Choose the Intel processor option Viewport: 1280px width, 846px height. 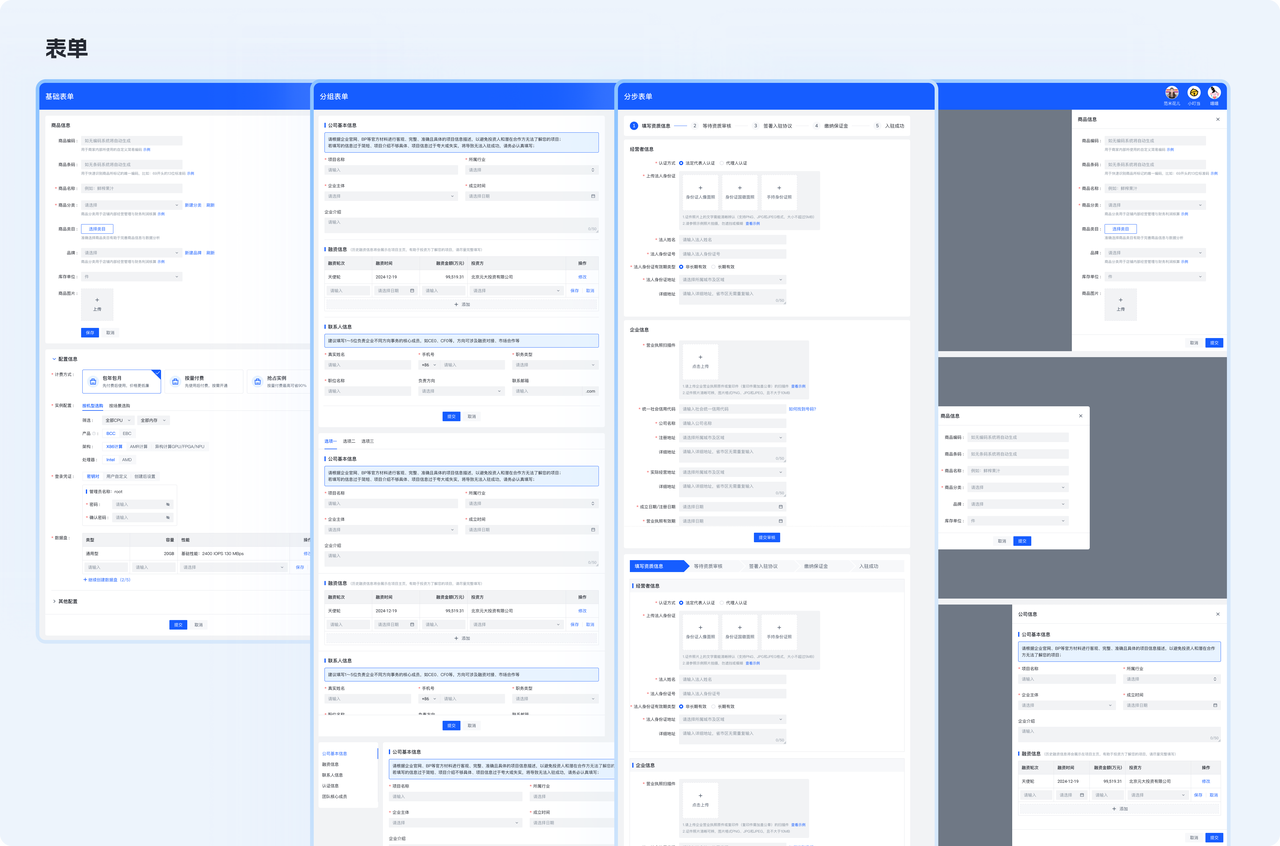[111, 460]
